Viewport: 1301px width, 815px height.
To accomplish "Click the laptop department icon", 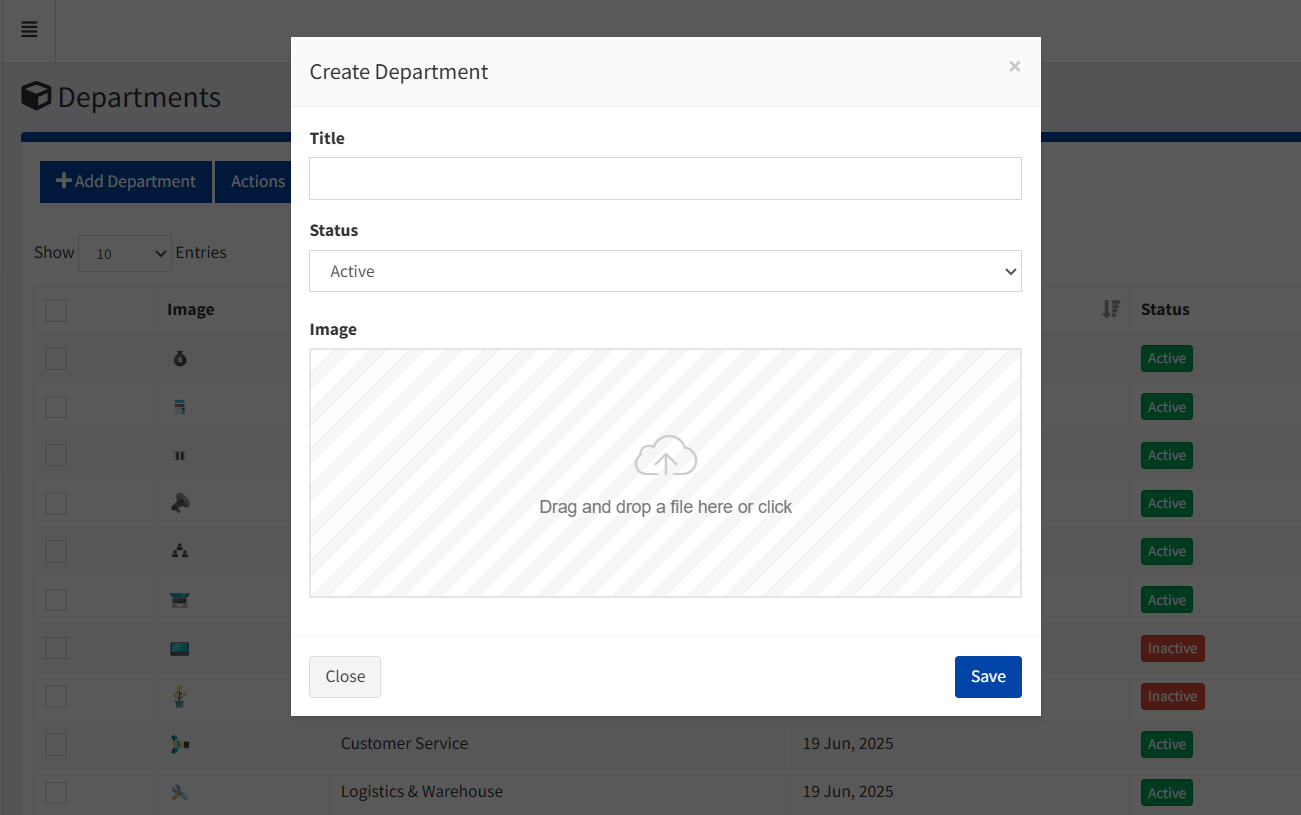I will 179,600.
